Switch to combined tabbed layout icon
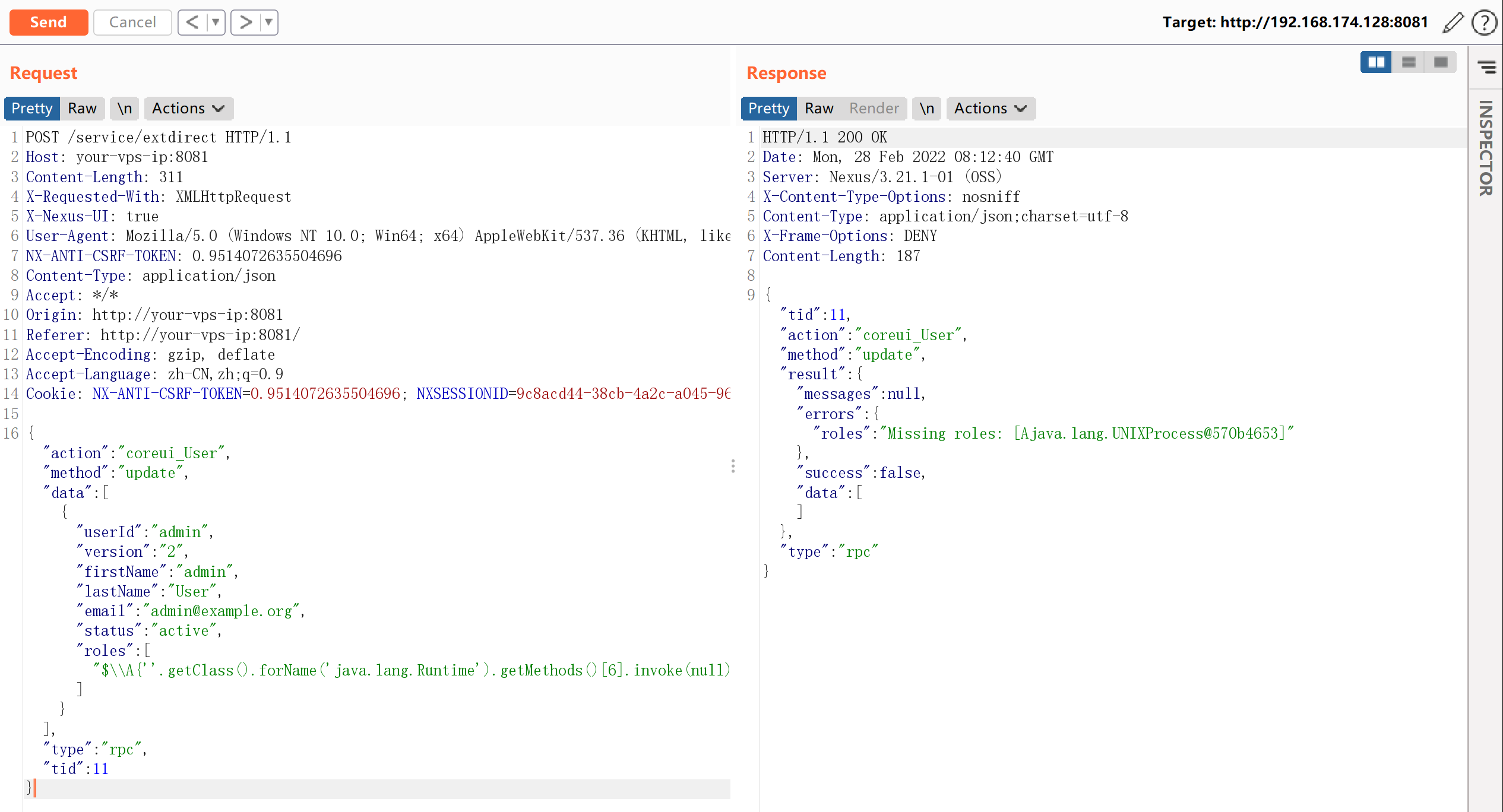 pyautogui.click(x=1441, y=62)
